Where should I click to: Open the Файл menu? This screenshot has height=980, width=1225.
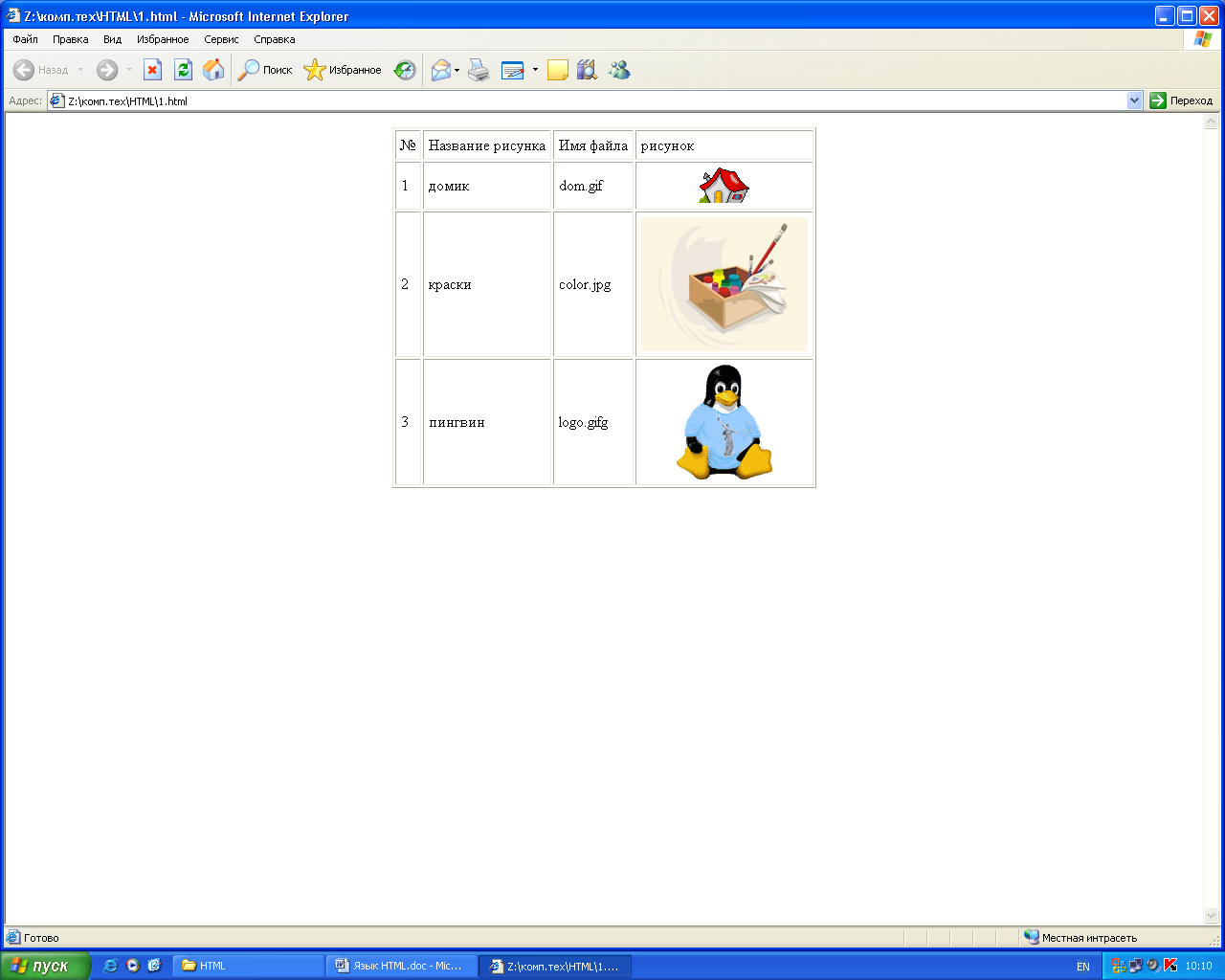(26, 39)
